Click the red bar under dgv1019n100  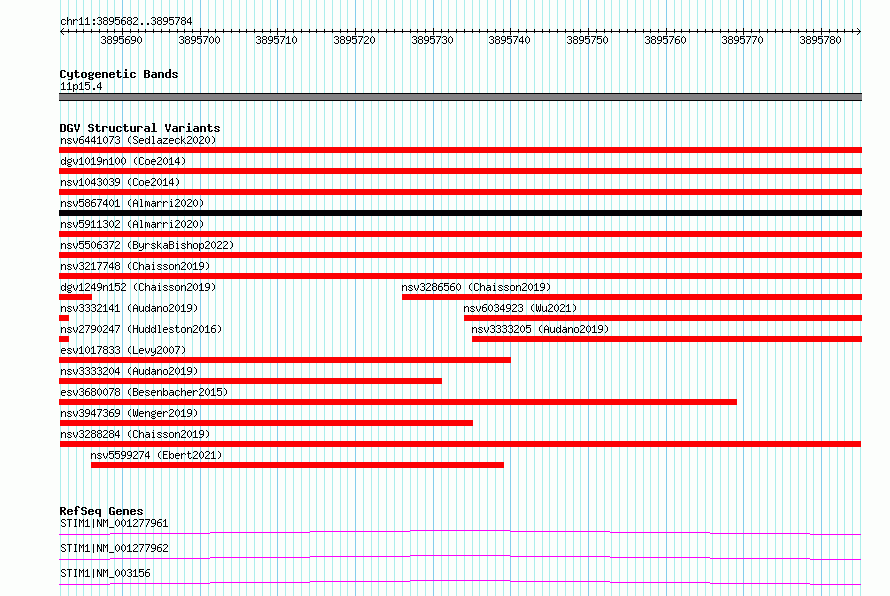(x=460, y=171)
